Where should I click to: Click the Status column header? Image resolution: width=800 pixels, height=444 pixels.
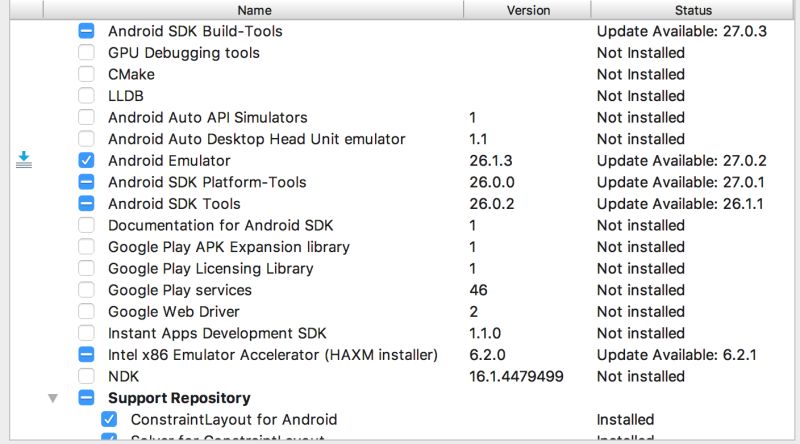coord(693,10)
